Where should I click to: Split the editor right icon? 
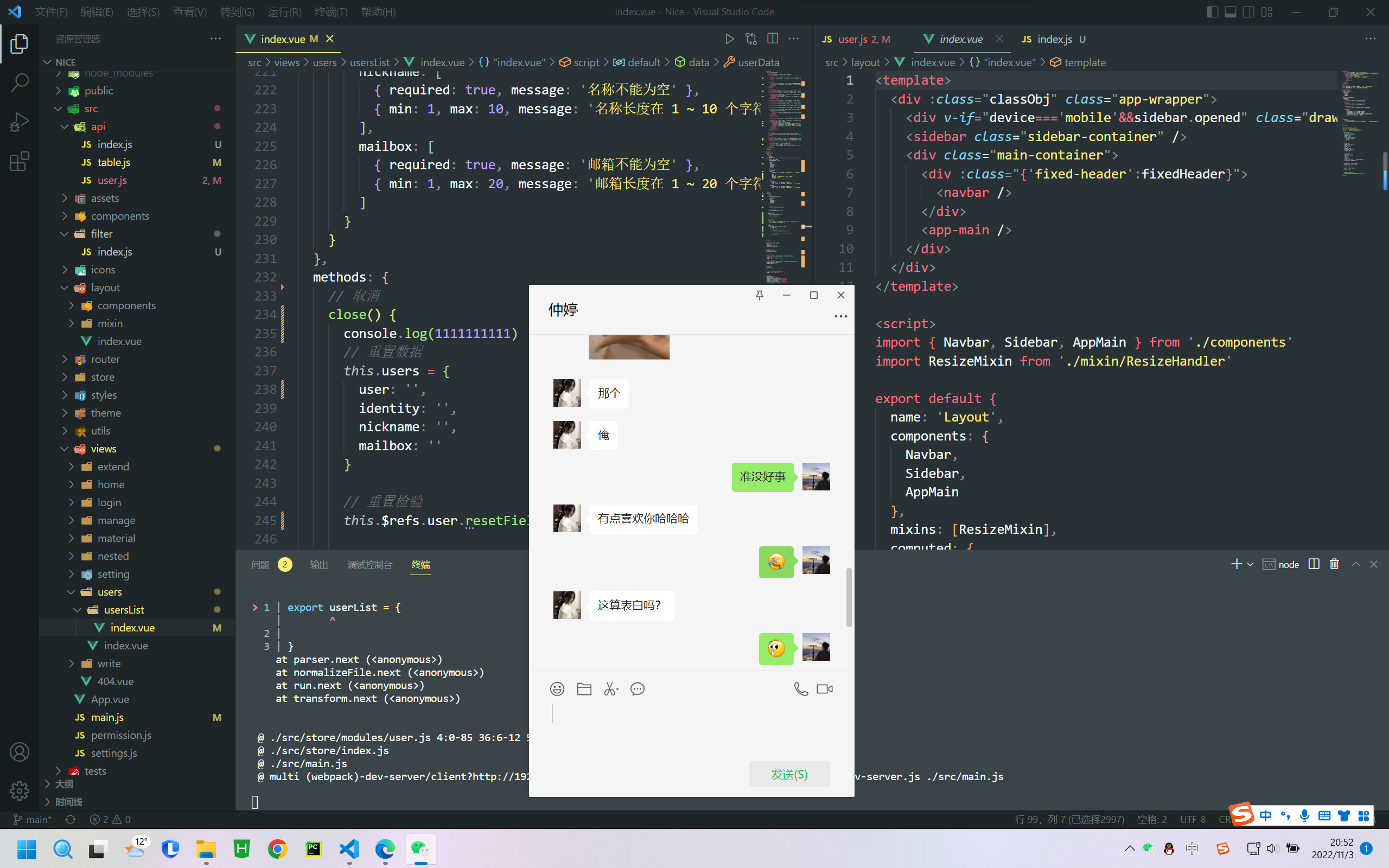coord(773,39)
